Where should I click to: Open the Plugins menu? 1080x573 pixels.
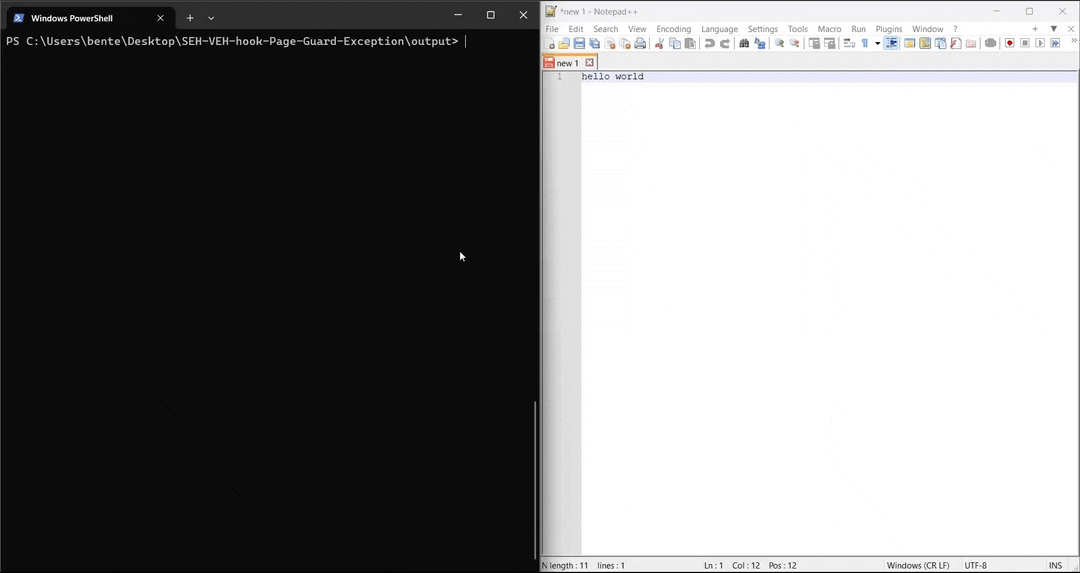(x=889, y=29)
